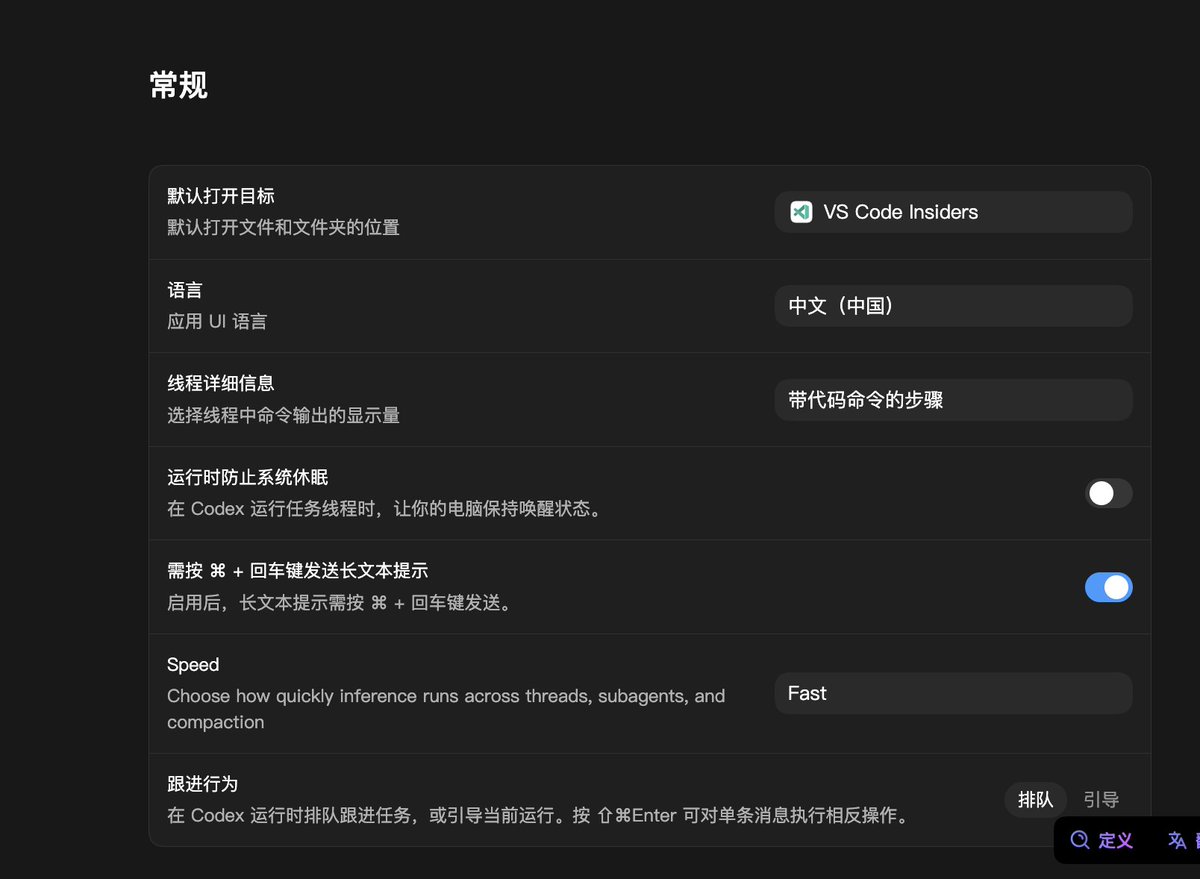Click the 线程详细信息 setting title
1200x879 pixels.
[220, 383]
